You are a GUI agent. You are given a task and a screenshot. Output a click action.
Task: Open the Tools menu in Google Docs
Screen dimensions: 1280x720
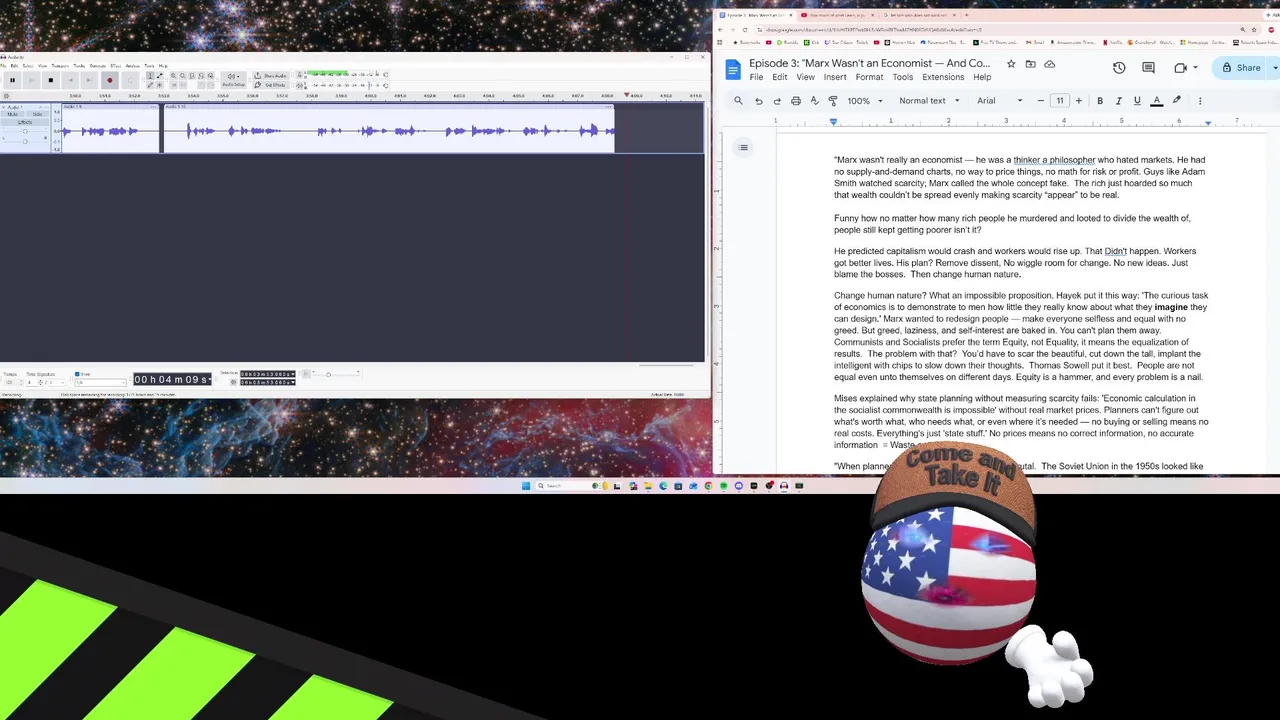click(x=903, y=77)
